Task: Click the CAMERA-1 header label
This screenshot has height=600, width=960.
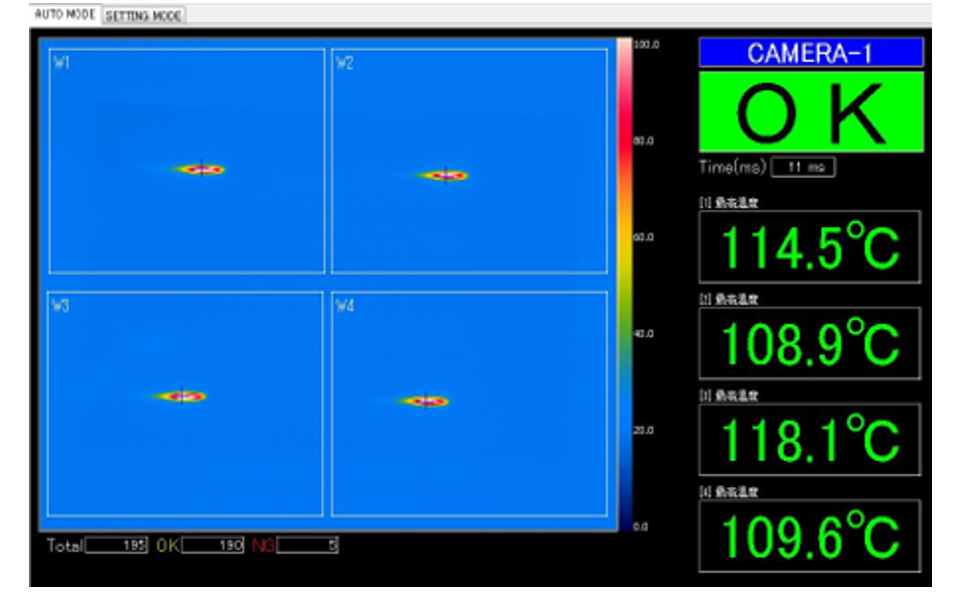Action: click(810, 53)
